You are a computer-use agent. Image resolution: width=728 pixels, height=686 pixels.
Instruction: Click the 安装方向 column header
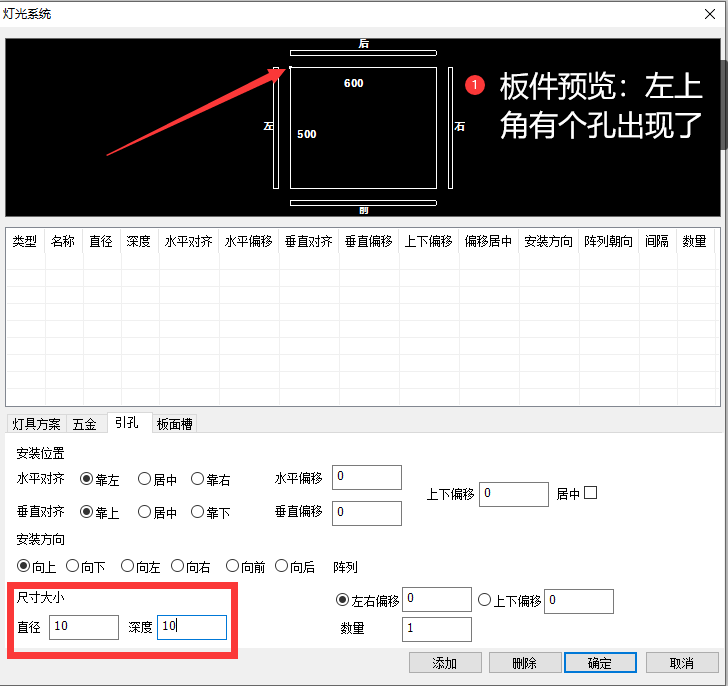coord(548,241)
